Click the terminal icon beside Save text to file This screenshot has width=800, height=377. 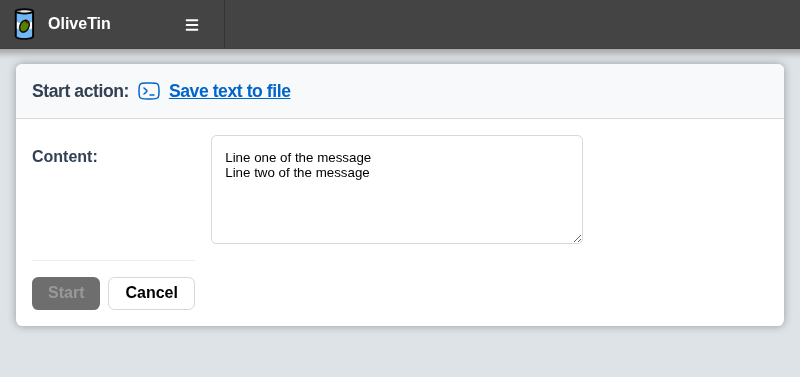click(x=149, y=91)
